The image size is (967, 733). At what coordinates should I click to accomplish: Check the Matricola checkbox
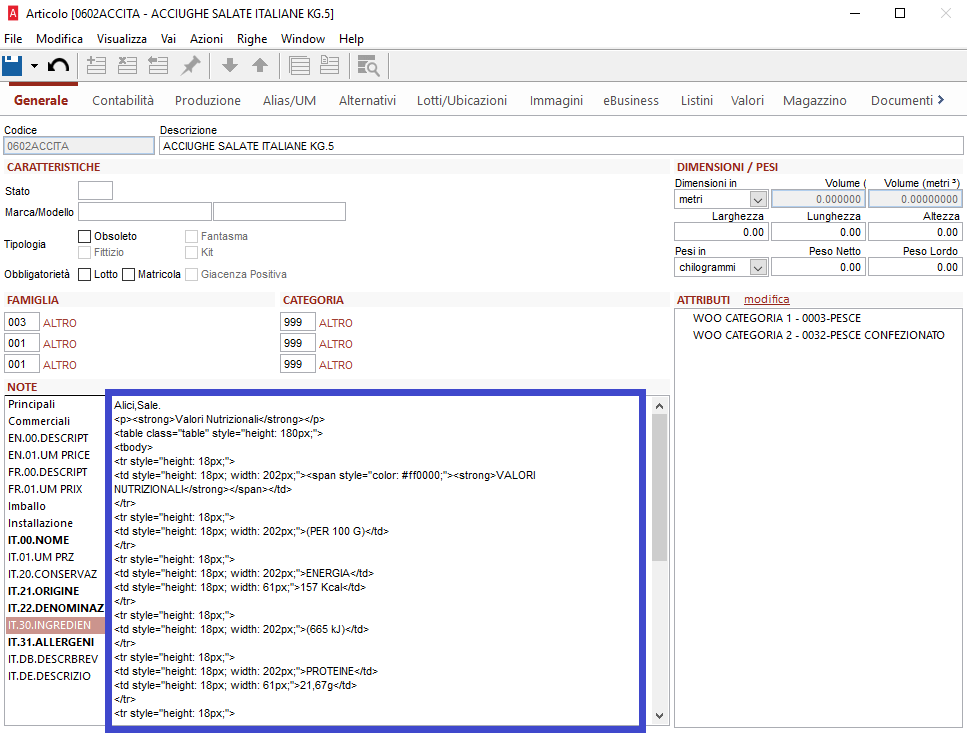tap(129, 274)
